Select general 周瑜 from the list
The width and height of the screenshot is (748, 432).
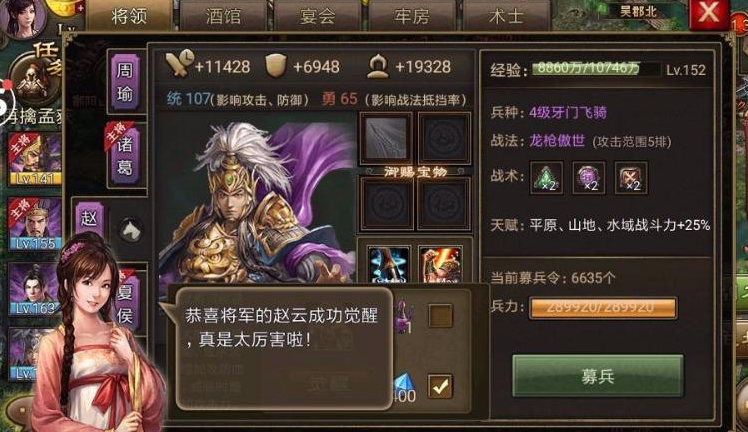click(125, 81)
